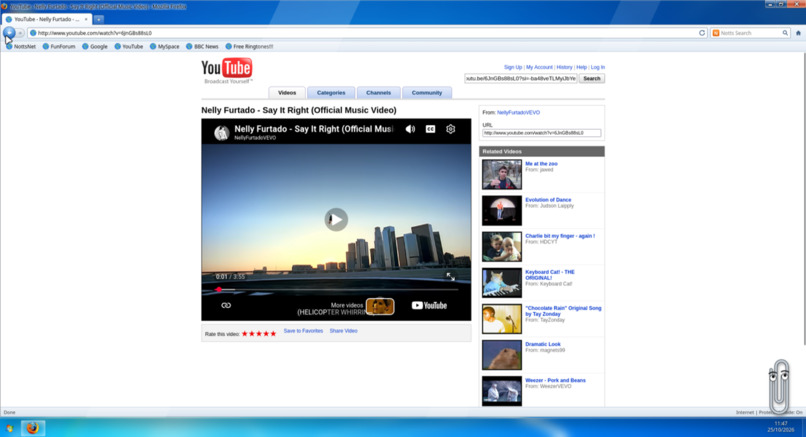Switch to the Channels tab
Viewport: 806px width, 437px height.
click(x=378, y=93)
